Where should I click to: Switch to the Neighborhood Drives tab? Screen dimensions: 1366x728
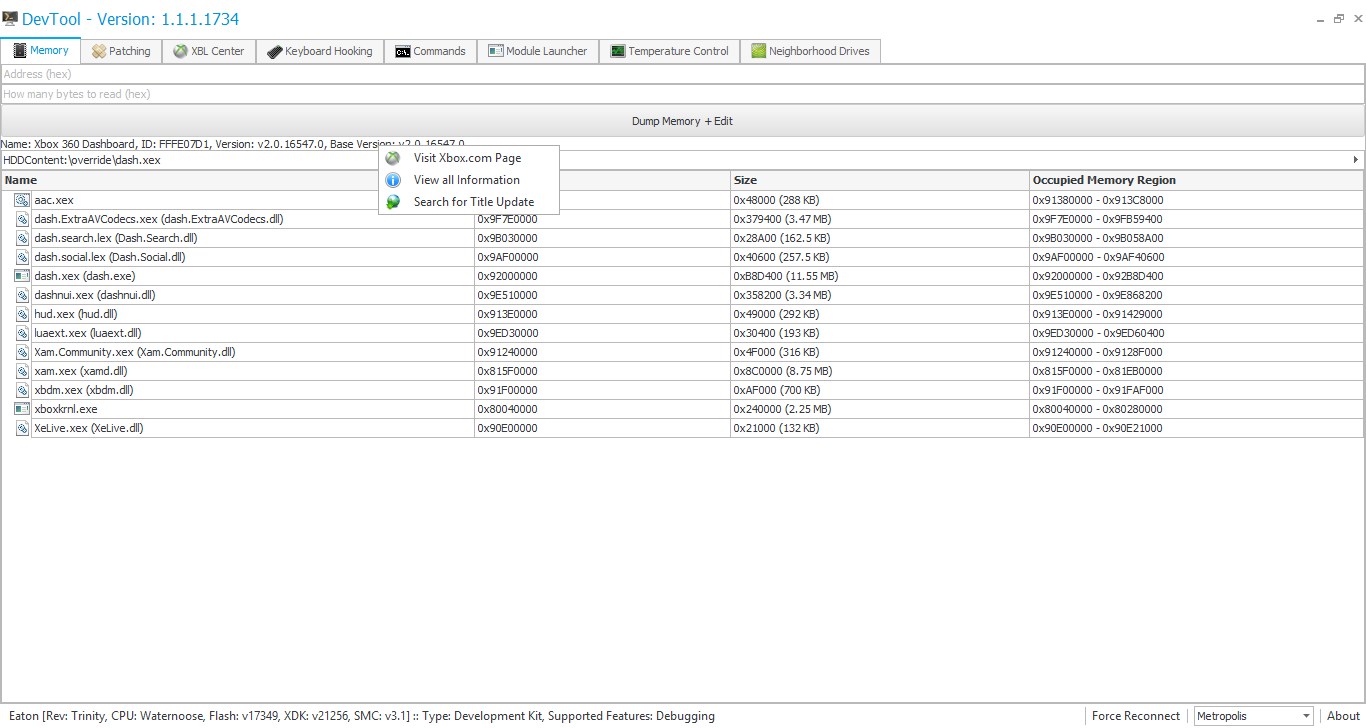click(811, 51)
